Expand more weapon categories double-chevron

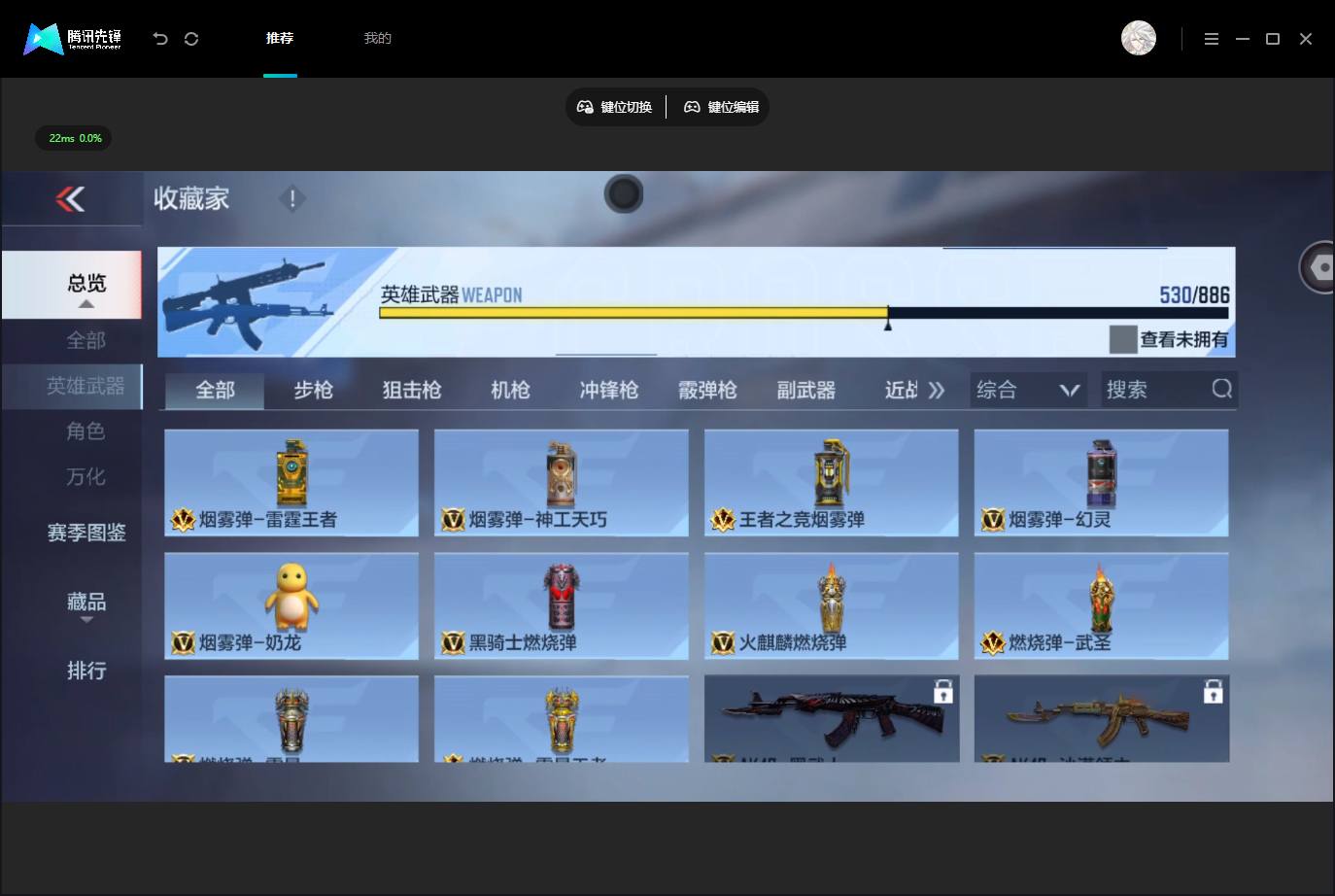coord(936,390)
